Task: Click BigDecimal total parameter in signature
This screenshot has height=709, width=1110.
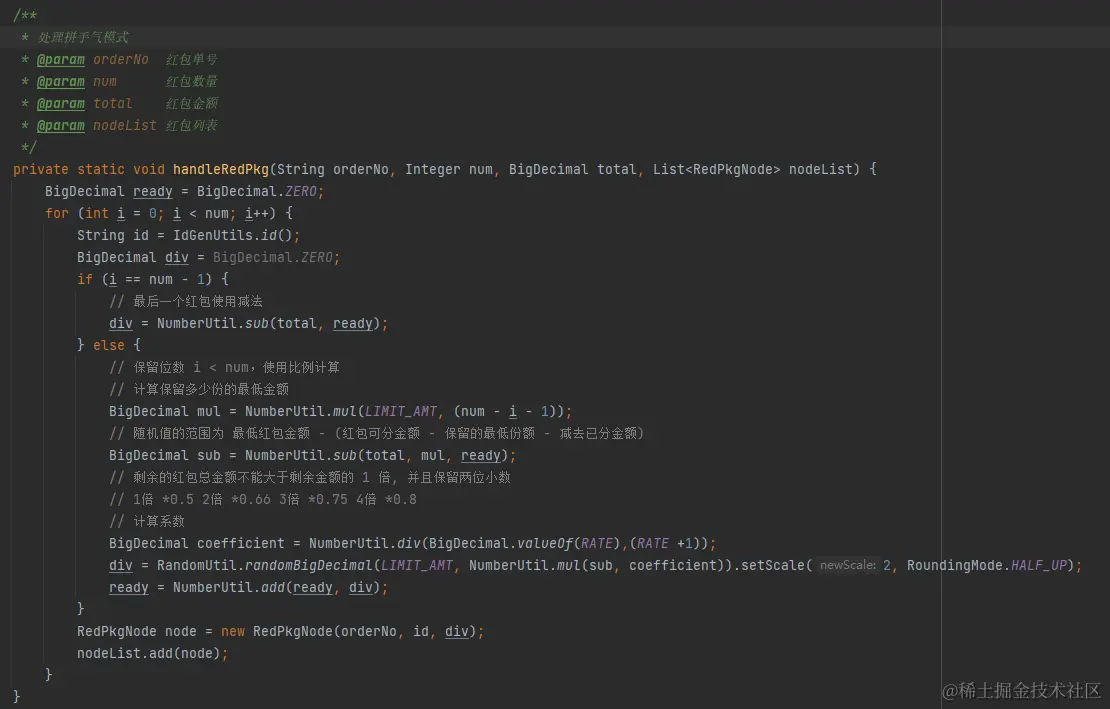Action: [573, 169]
